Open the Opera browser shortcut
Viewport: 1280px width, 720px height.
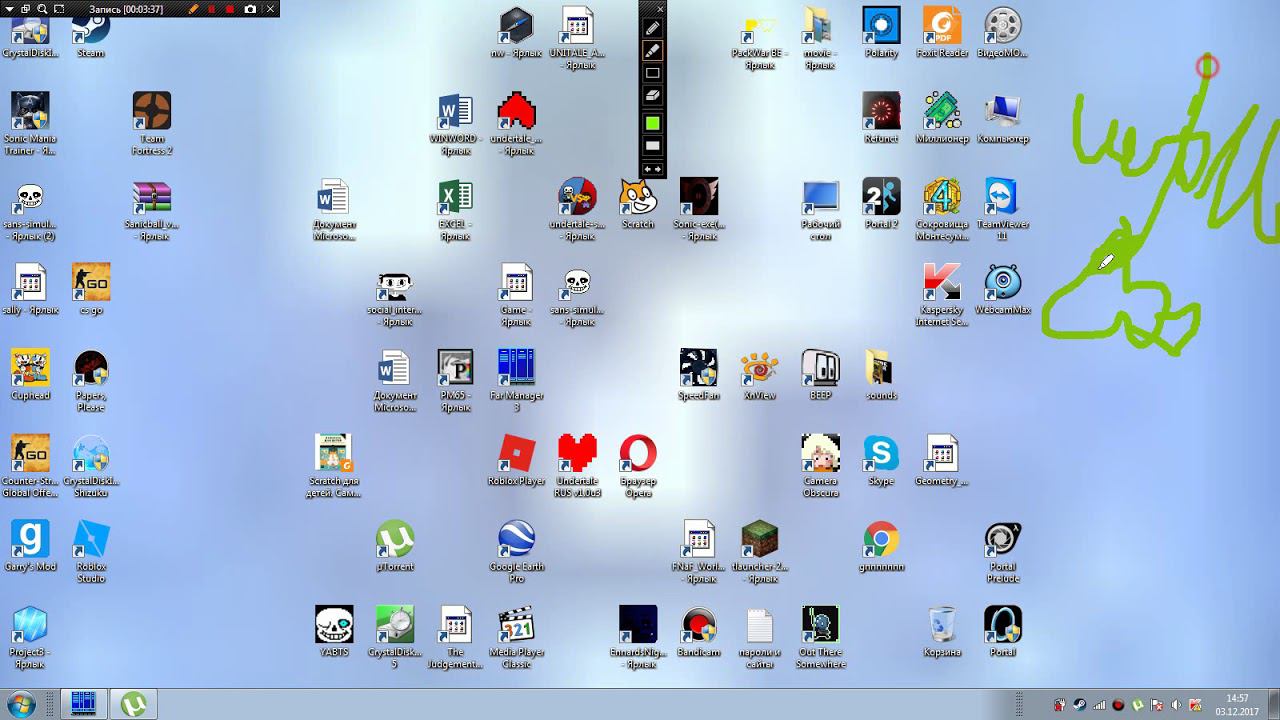tap(638, 467)
